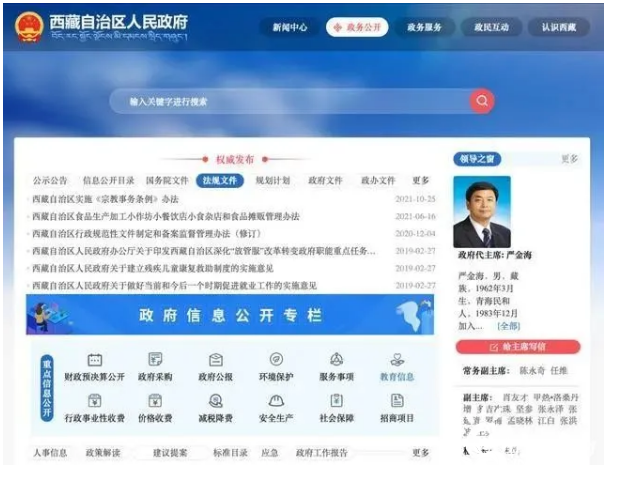Open the 安全生产 helmet icon
The image size is (619, 497).
point(276,401)
